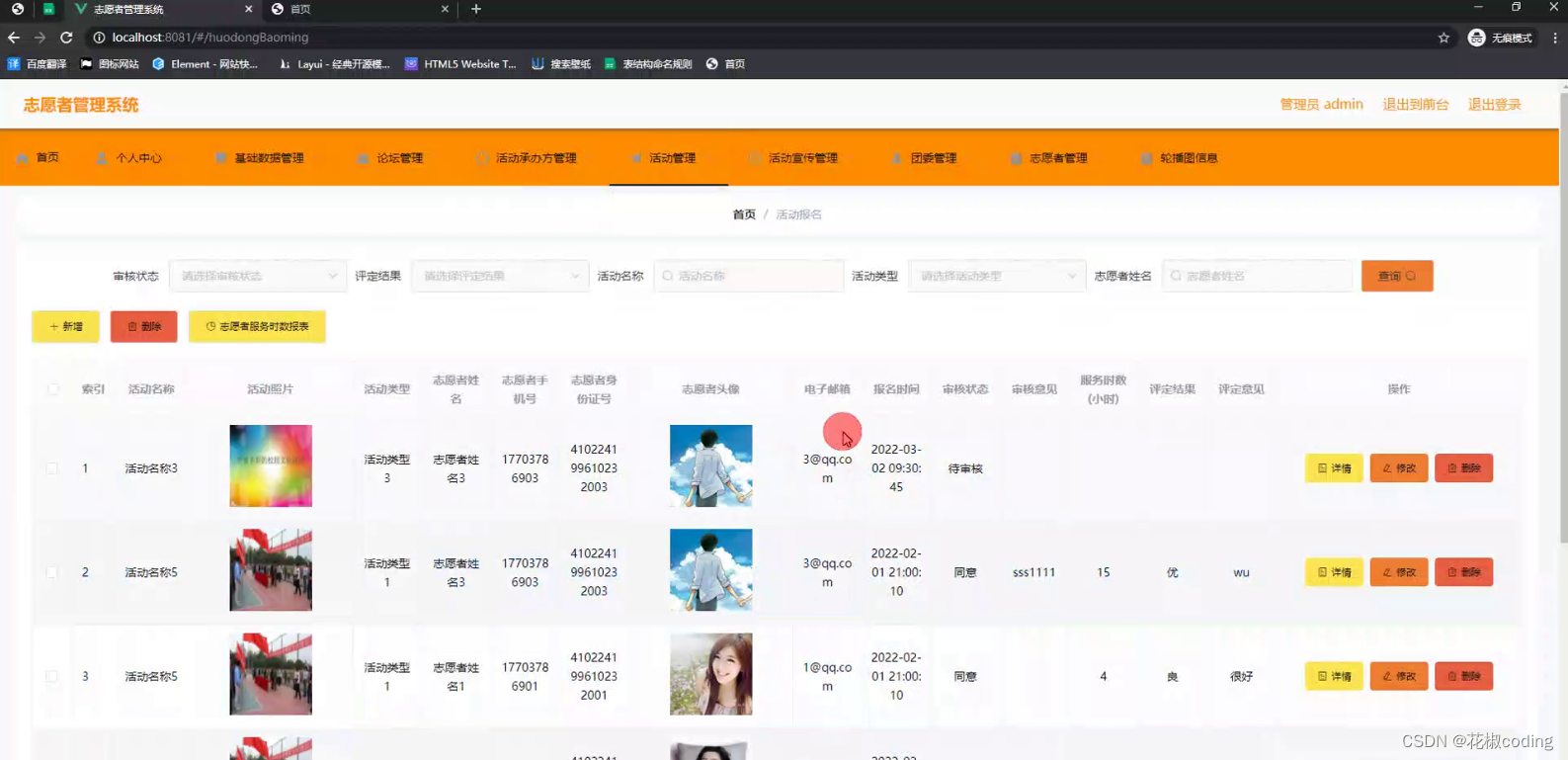Click 首页 breadcrumb link
1568x760 pixels.
744,214
